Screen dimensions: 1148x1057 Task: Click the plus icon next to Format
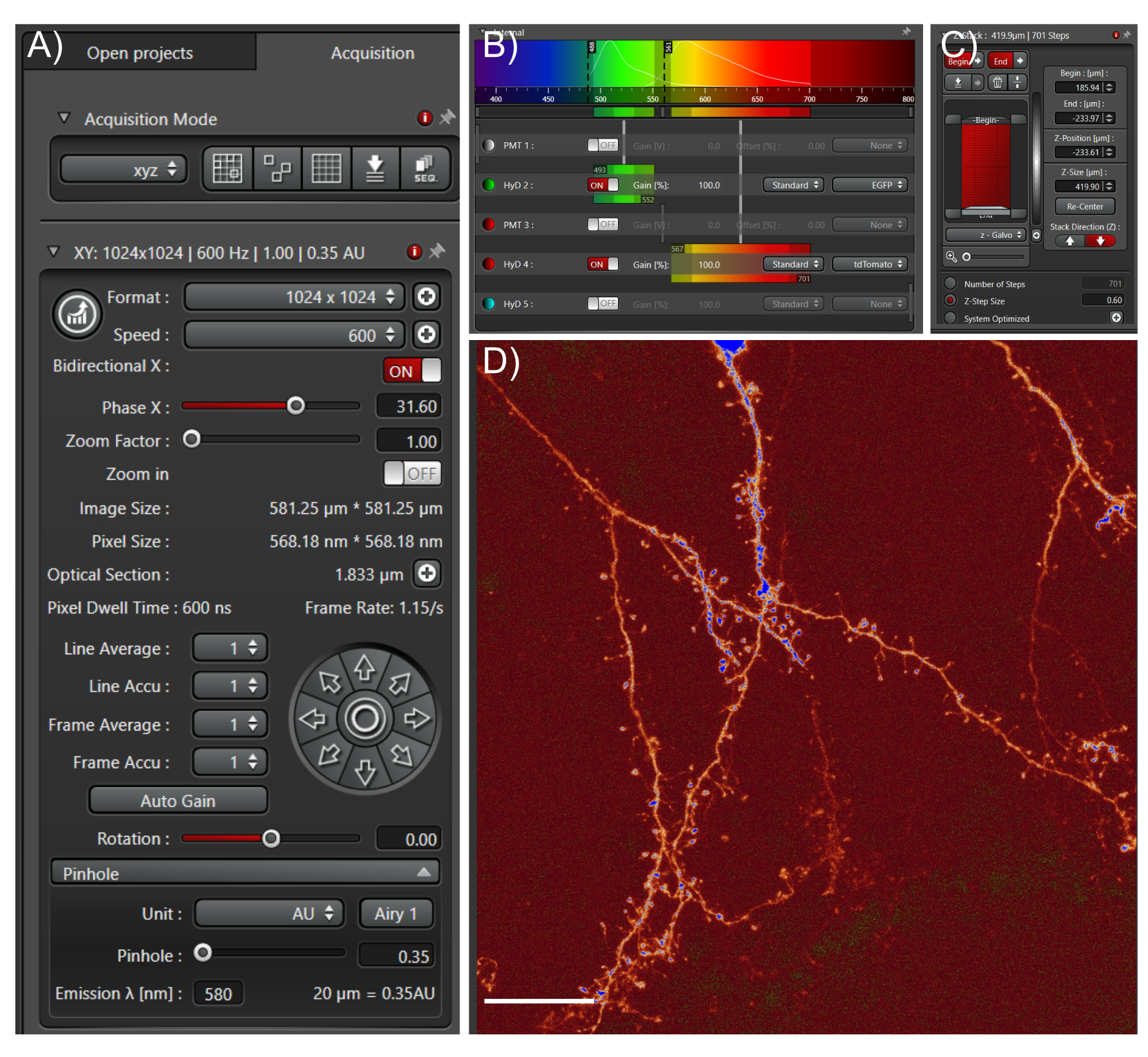[x=426, y=297]
